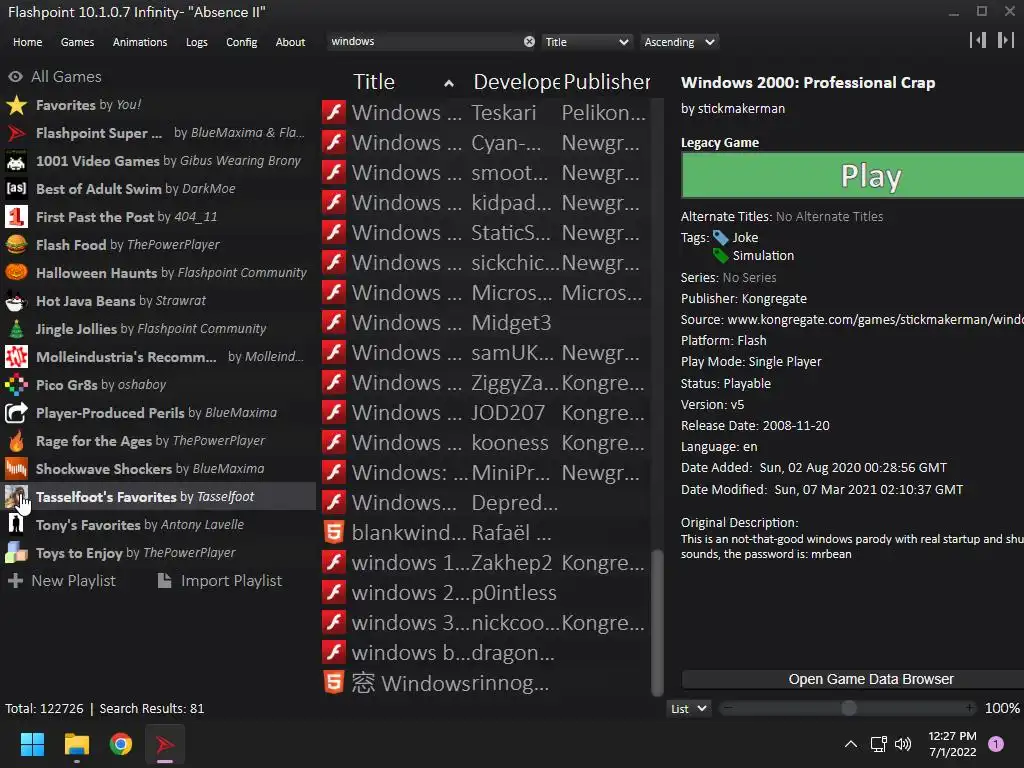The width and height of the screenshot is (1024, 768).
Task: Open the About page
Action: (x=290, y=42)
